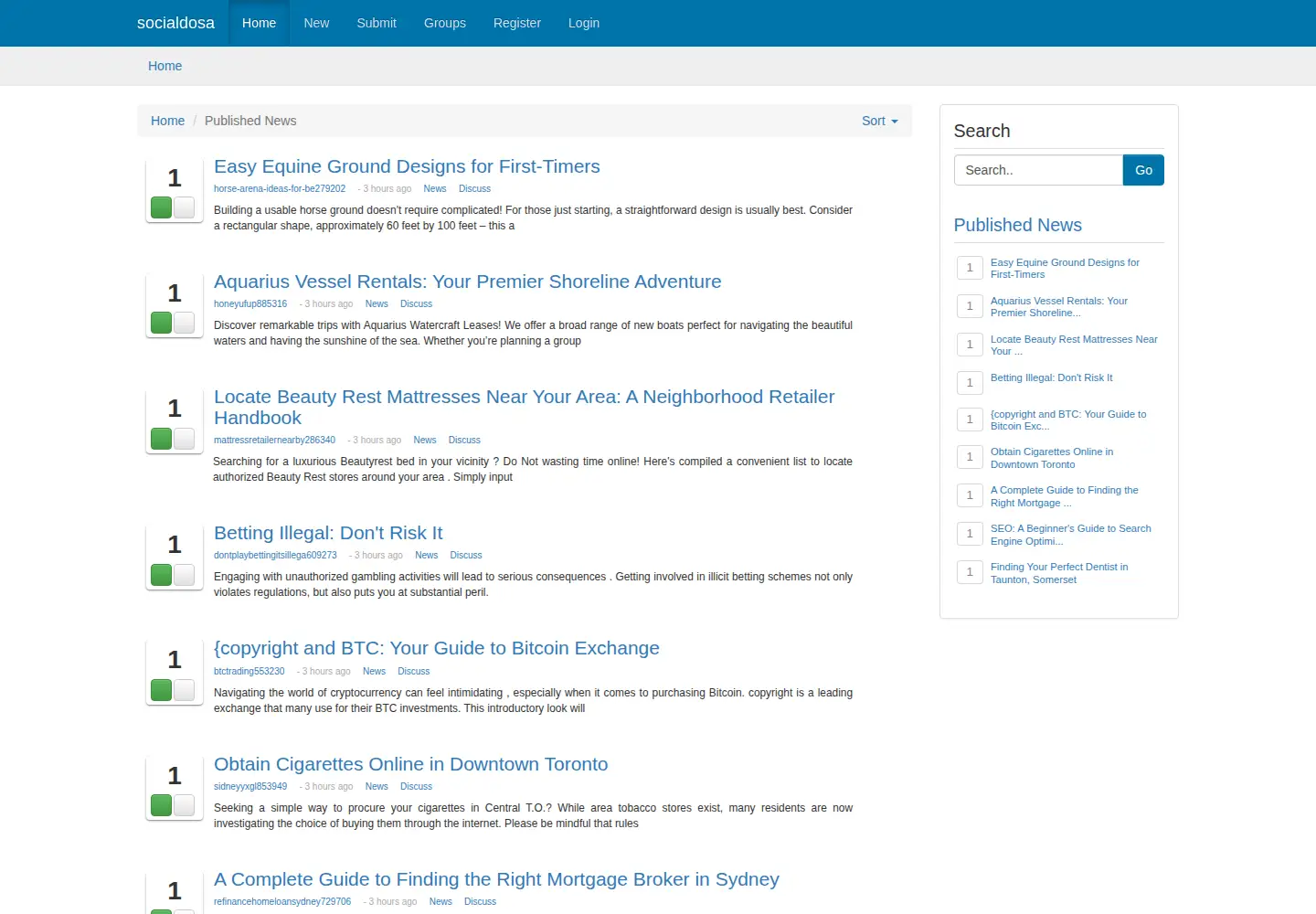
Task: Click Home link in the gray subheader
Action: click(x=164, y=66)
